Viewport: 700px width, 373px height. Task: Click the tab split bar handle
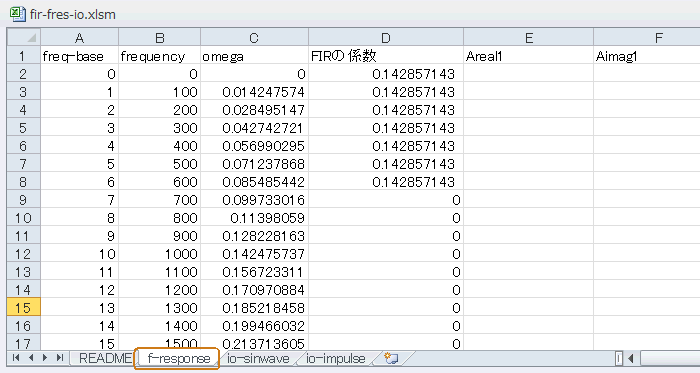tap(619, 358)
